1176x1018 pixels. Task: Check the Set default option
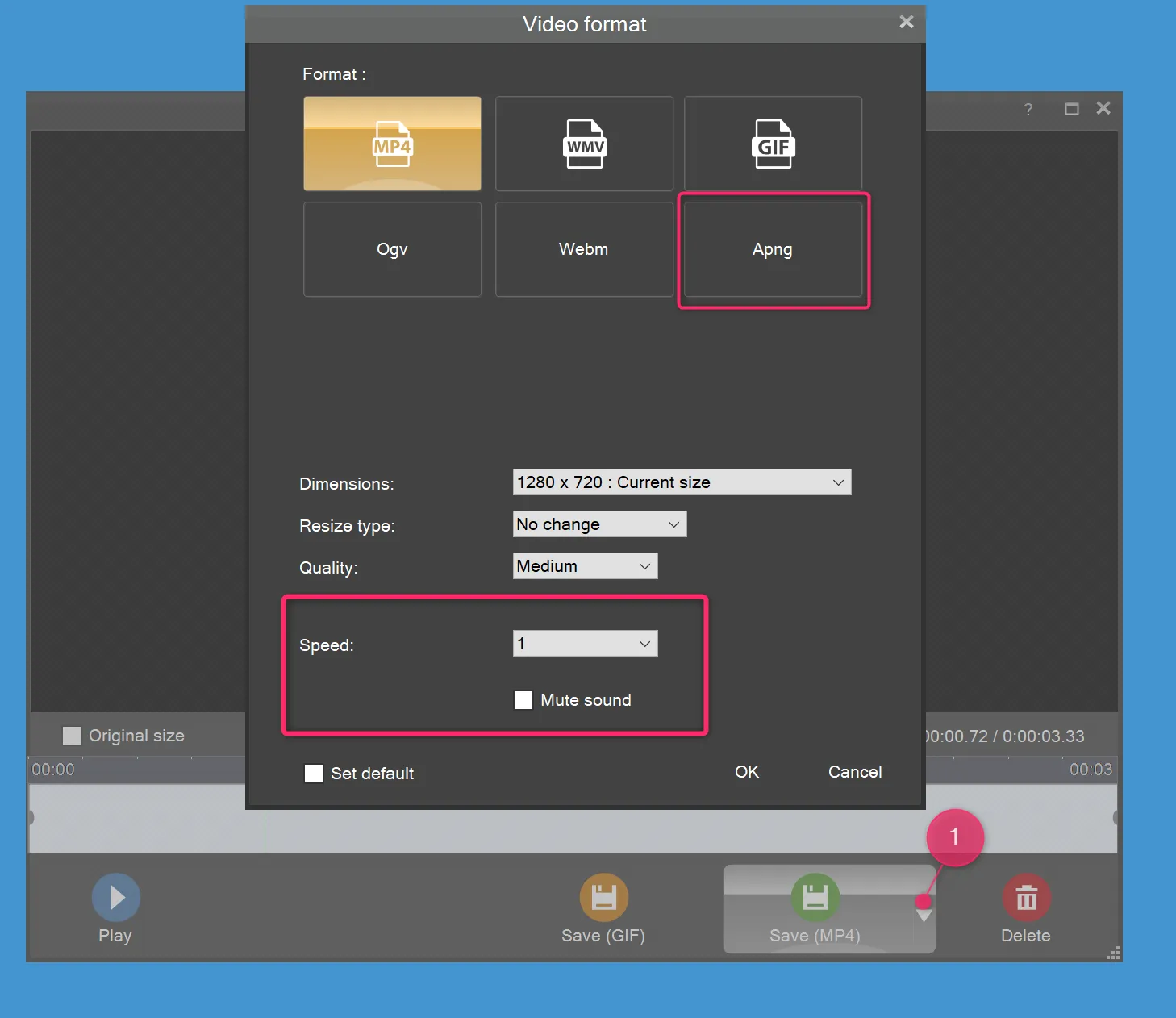pos(313,773)
